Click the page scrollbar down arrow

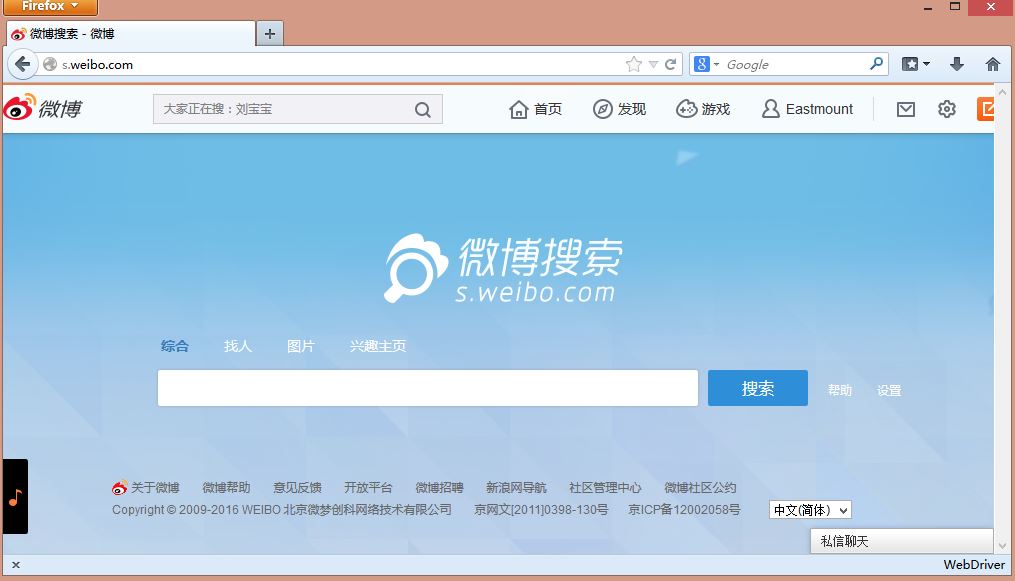point(1003,546)
